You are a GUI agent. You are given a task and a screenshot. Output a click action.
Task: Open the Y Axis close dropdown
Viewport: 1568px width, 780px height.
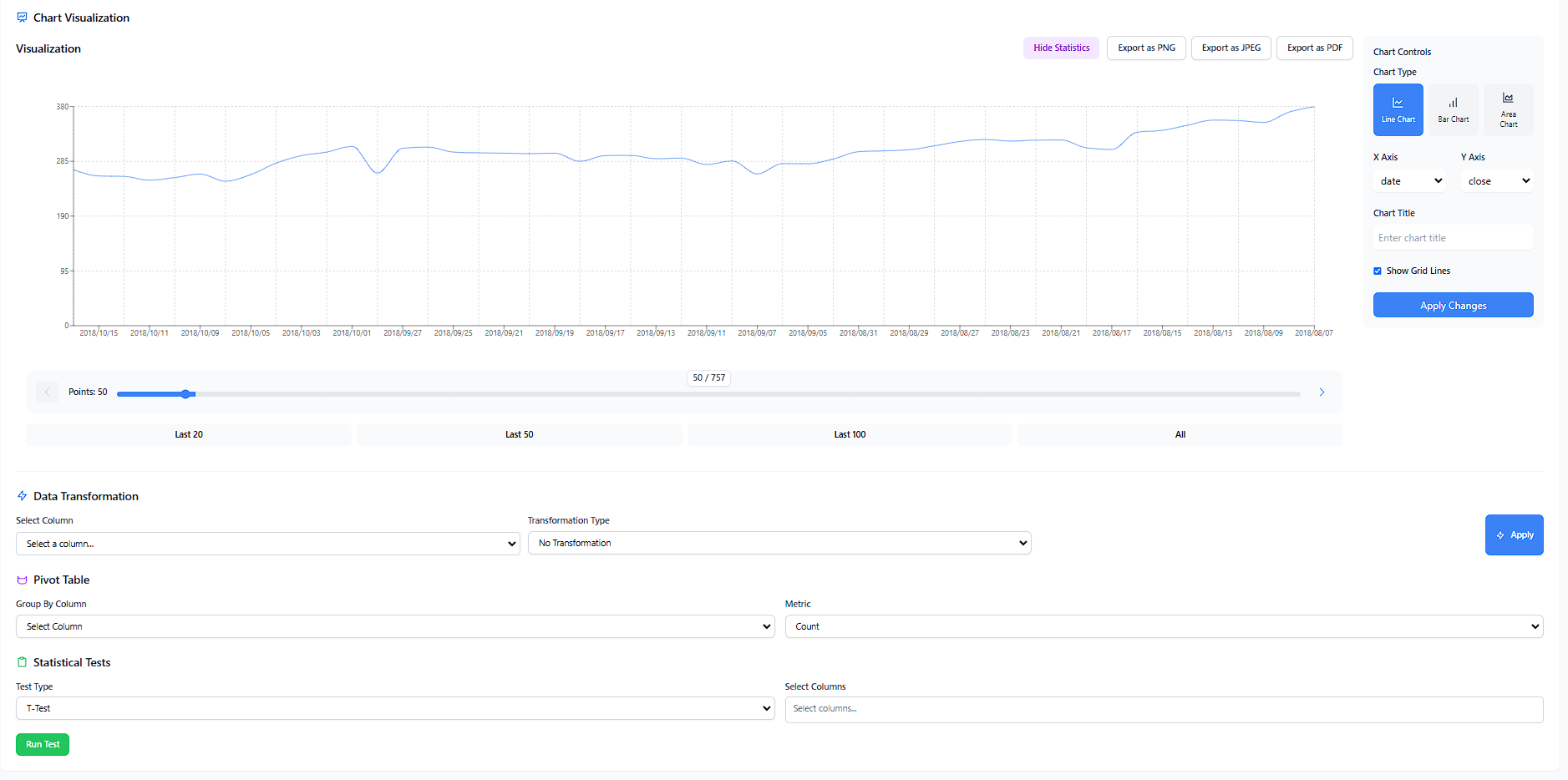(x=1497, y=181)
